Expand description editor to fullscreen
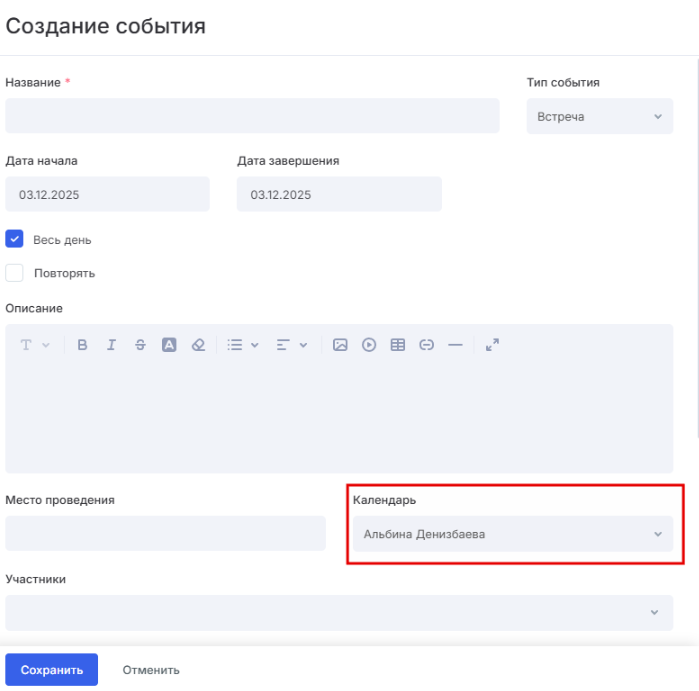This screenshot has height=691, width=699. click(x=492, y=345)
